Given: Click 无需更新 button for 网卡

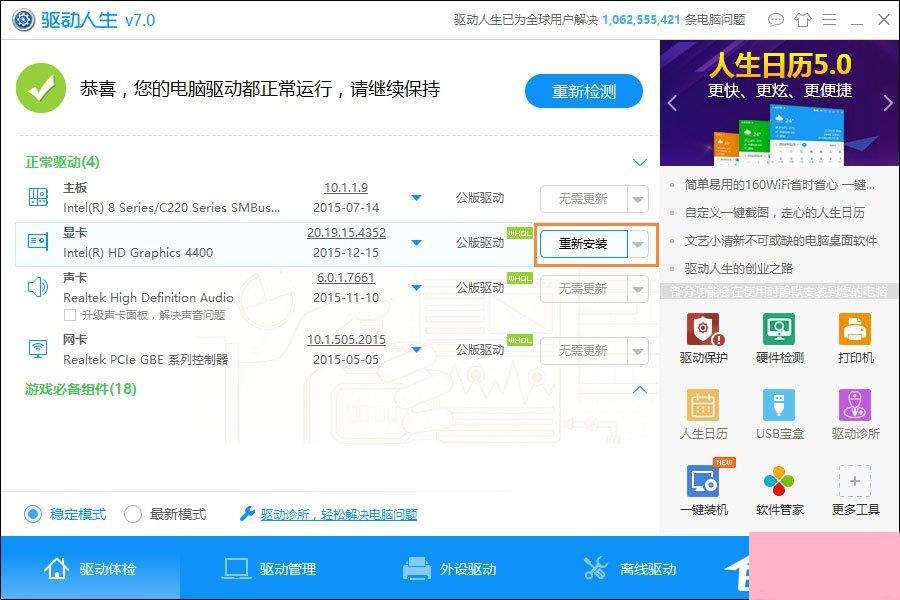Looking at the screenshot, I should [x=583, y=351].
